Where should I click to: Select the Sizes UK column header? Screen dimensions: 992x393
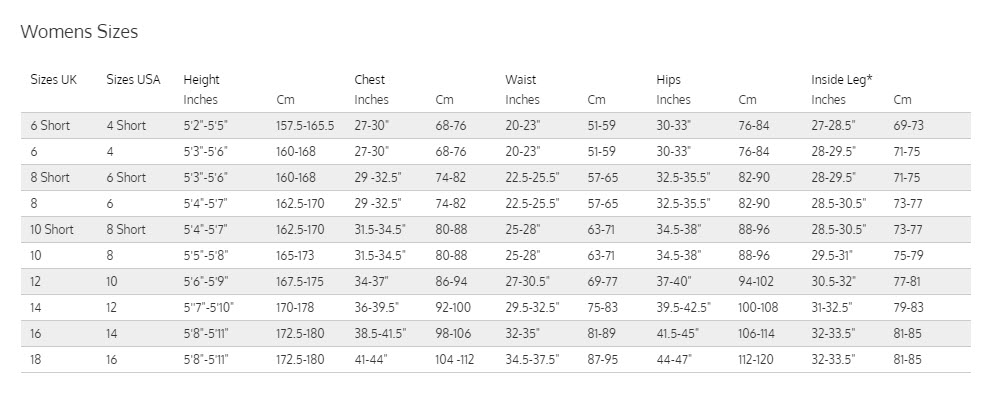point(54,80)
